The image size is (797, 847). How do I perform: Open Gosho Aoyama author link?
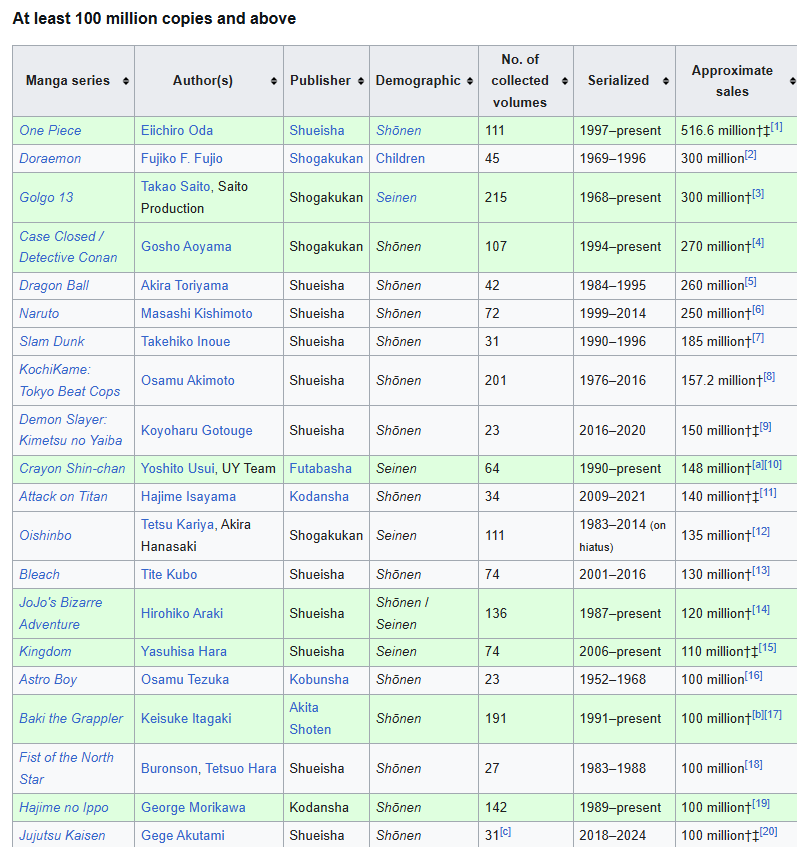186,247
